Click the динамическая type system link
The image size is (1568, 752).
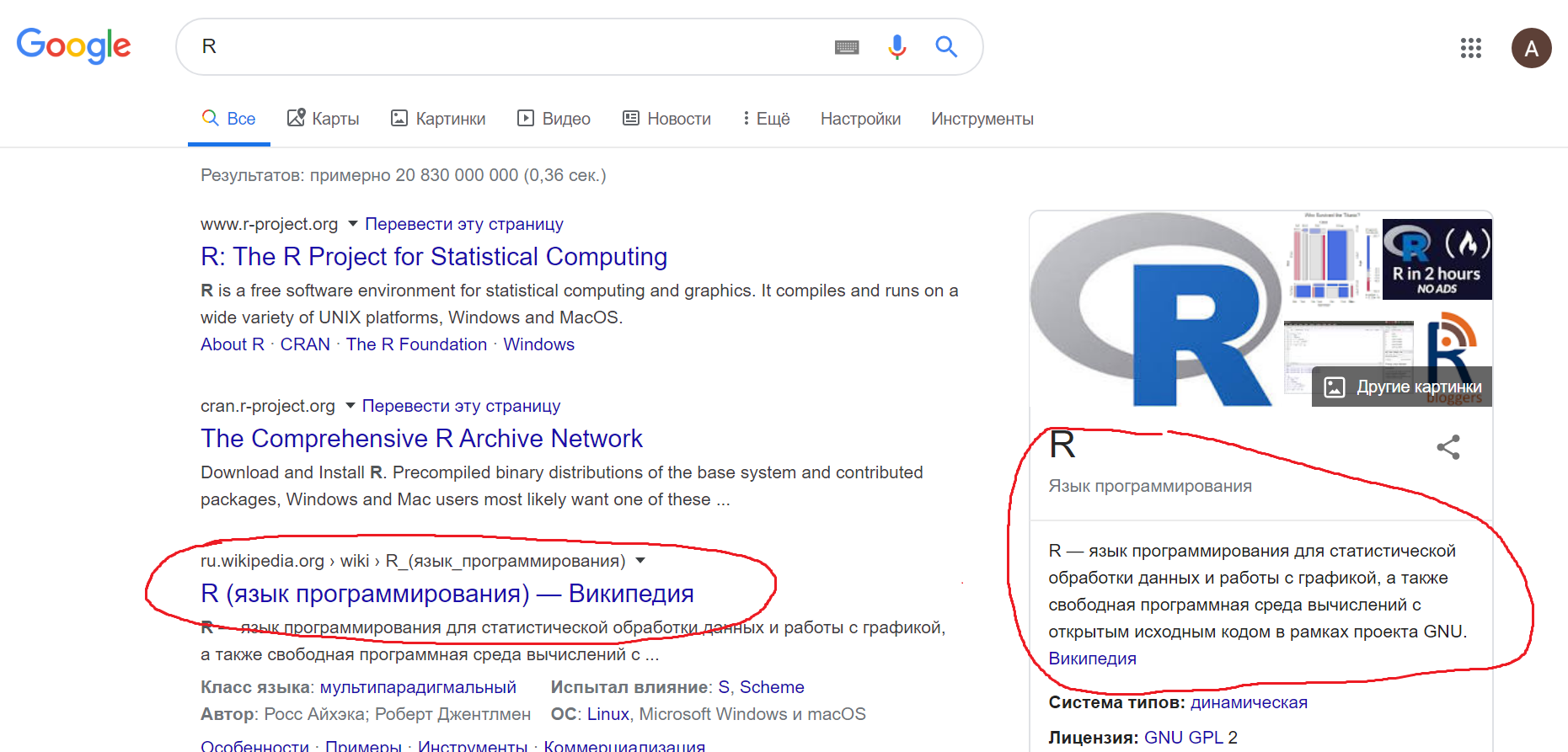click(1249, 702)
